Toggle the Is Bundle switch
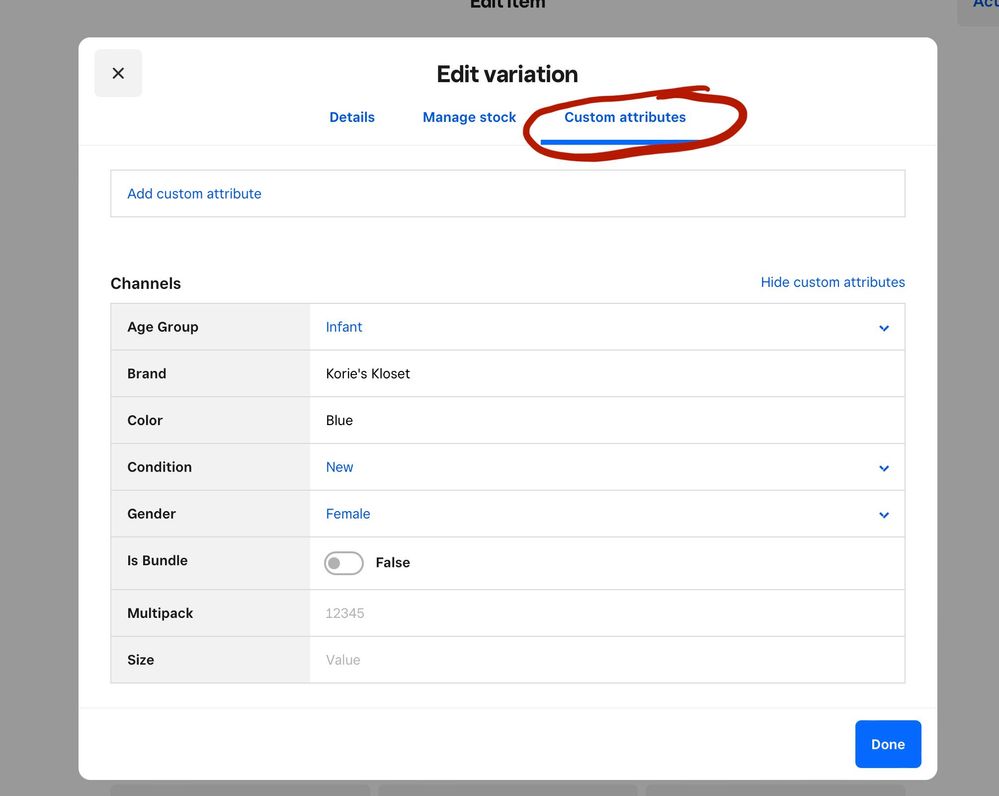Viewport: 999px width, 796px height. pyautogui.click(x=343, y=563)
